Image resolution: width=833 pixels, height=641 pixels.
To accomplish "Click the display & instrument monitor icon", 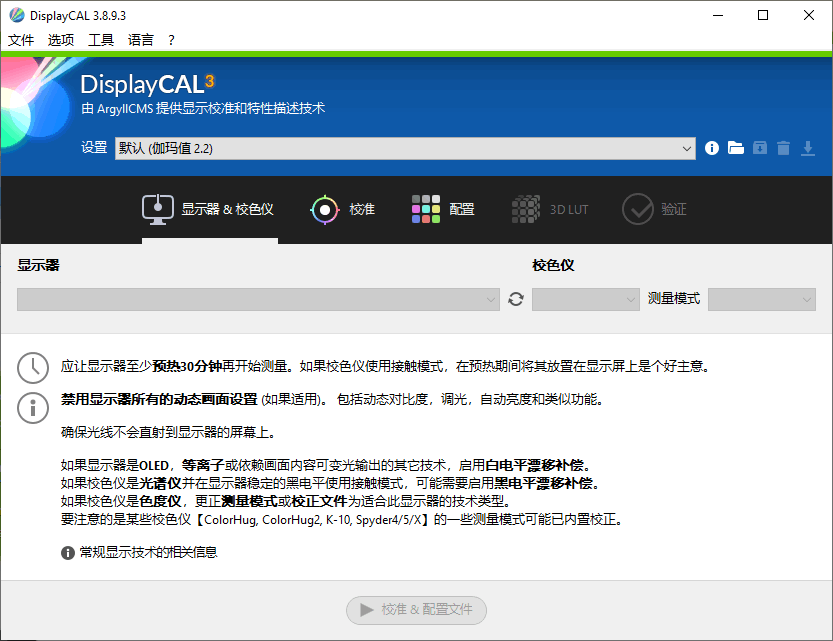I will tap(158, 209).
